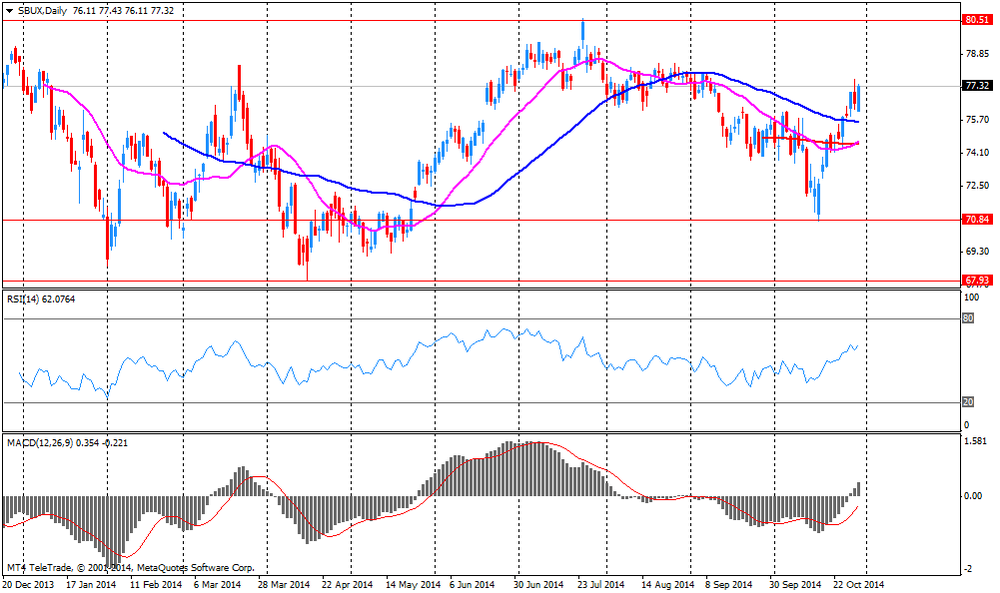
Task: Click the 75.70 price axis value
Action: pyautogui.click(x=976, y=120)
